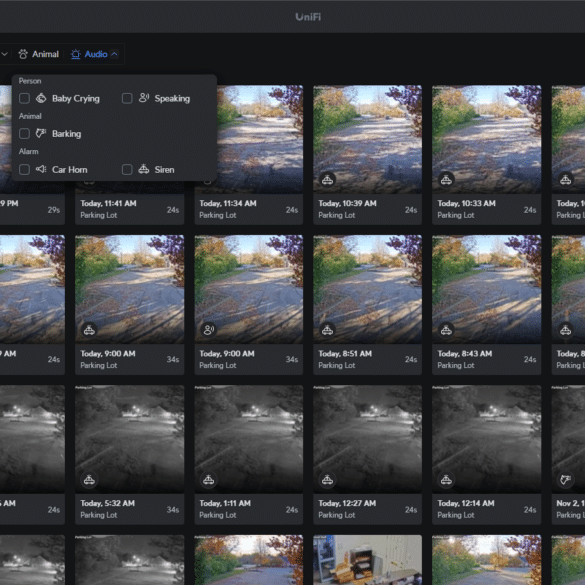Click the Baby Crying icon
Viewport: 585px width, 585px height.
41,98
